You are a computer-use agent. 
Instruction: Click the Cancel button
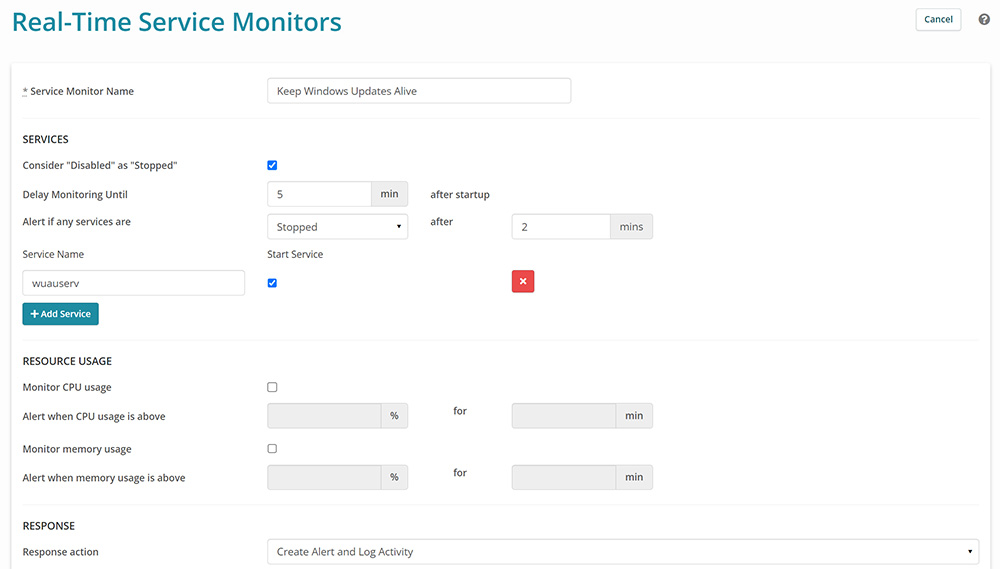click(938, 20)
